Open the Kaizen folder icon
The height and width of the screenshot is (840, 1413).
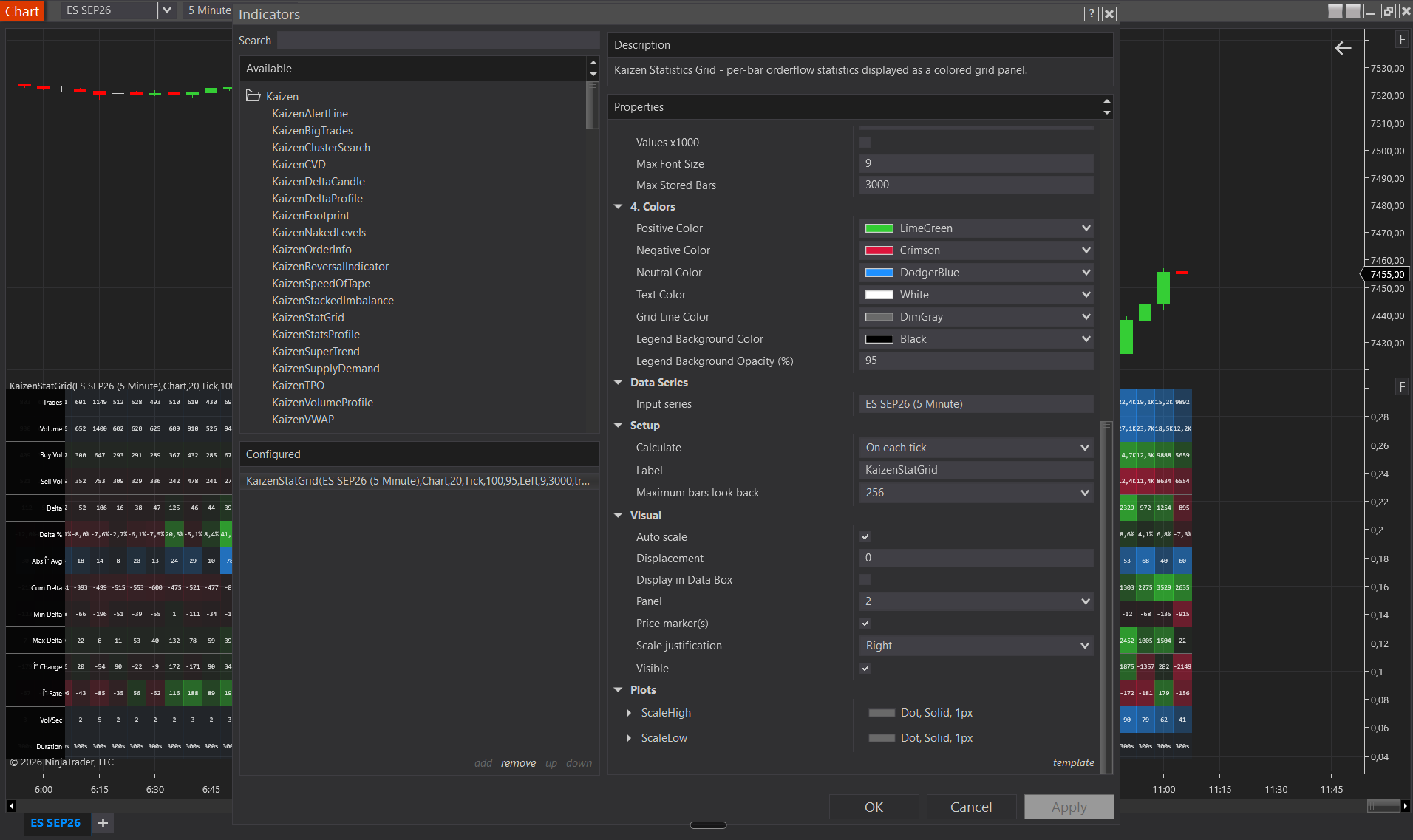(253, 96)
